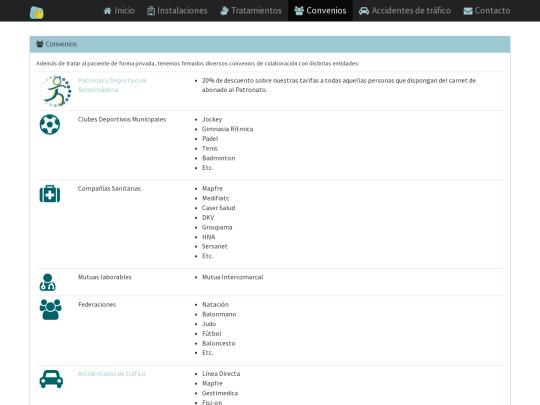540x405 pixels.
Task: Click the Tenis list item
Action: [209, 148]
